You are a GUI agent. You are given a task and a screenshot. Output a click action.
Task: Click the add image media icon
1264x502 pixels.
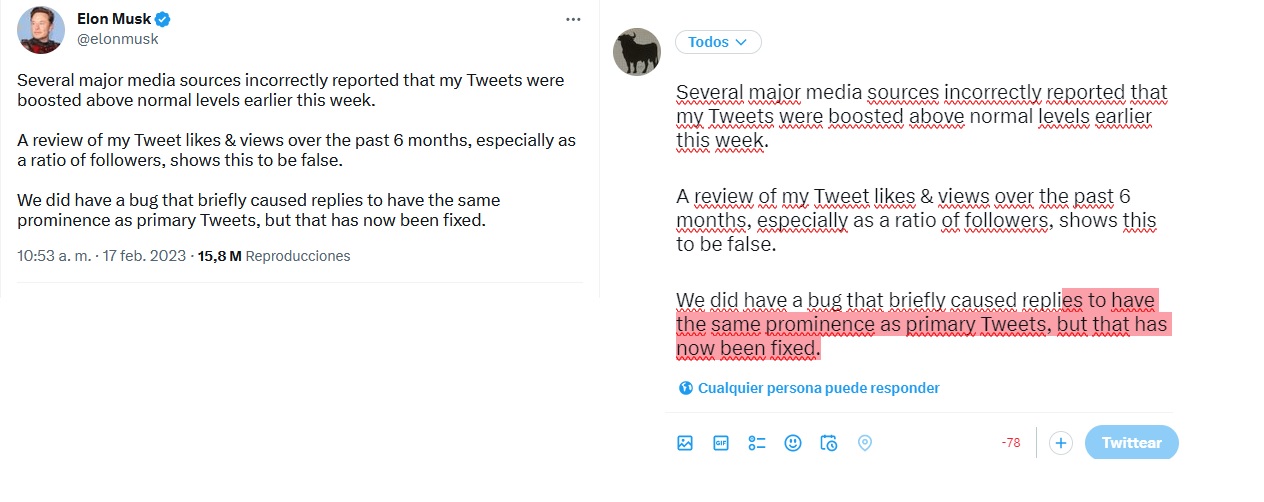pyautogui.click(x=685, y=443)
